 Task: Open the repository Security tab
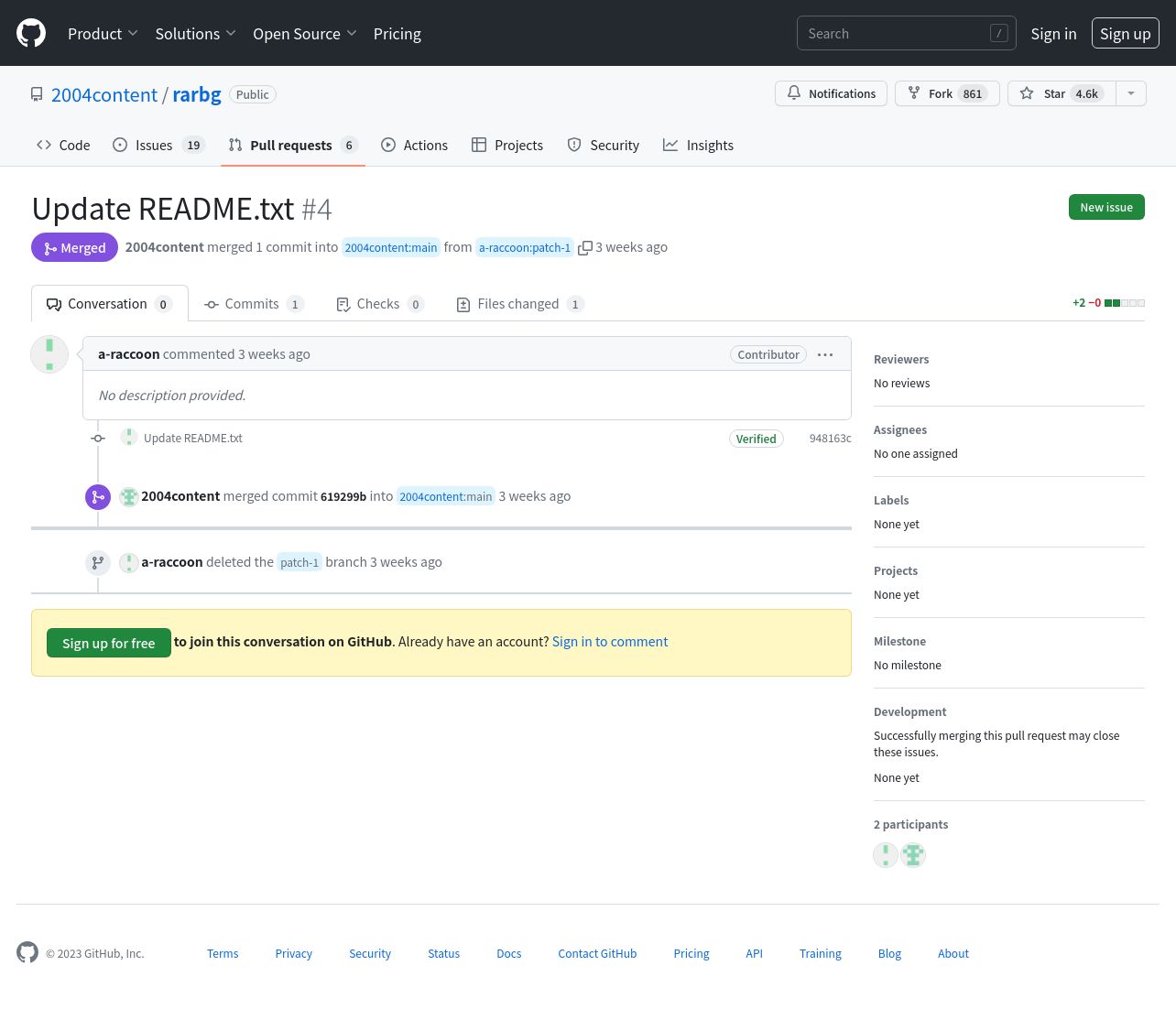(x=603, y=145)
